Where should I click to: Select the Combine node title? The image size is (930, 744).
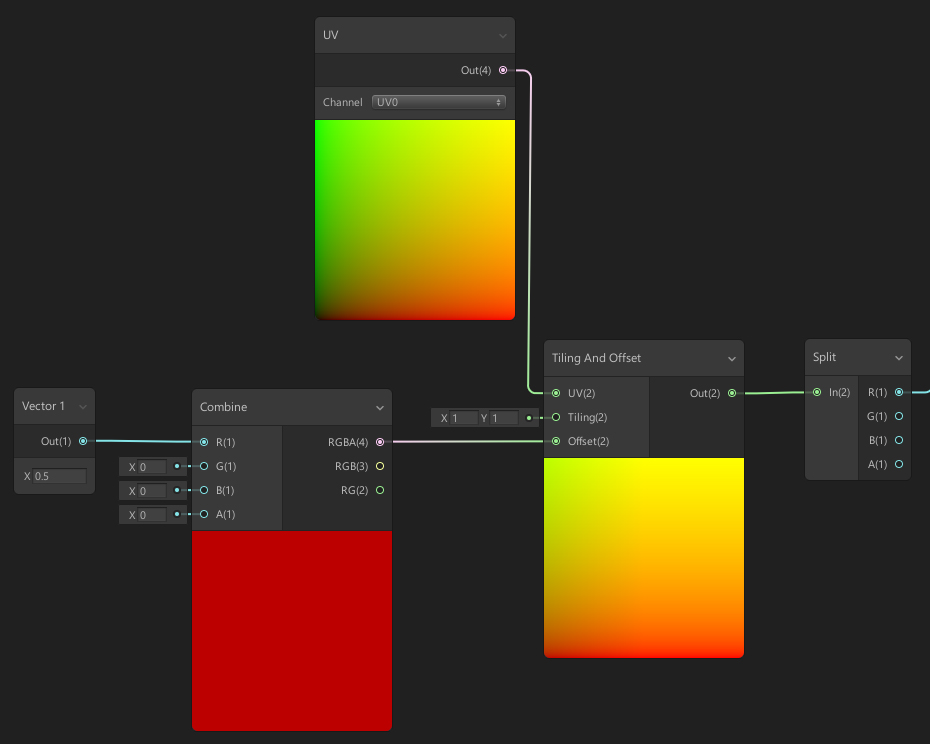point(224,407)
